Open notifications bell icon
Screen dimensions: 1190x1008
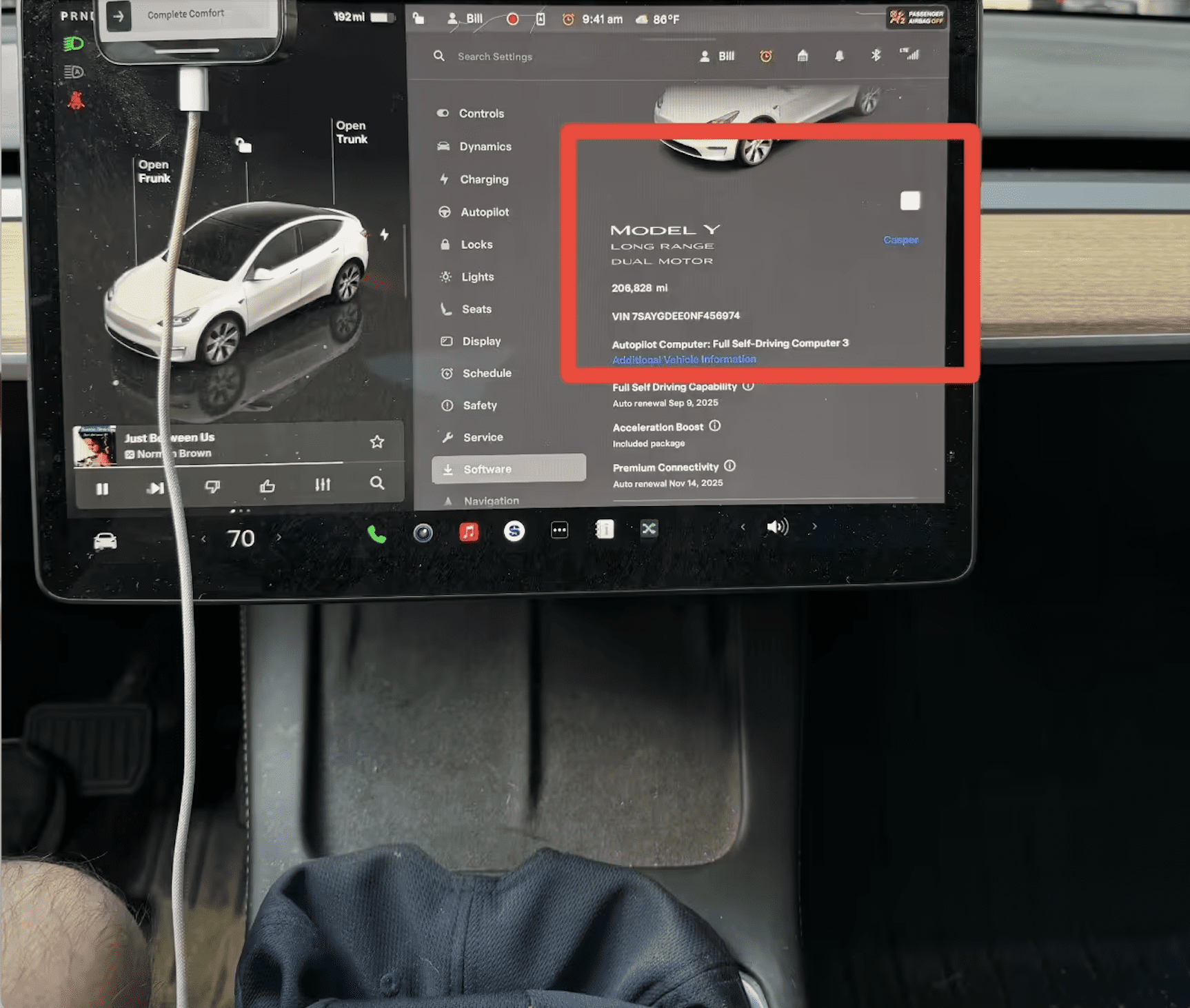(x=839, y=56)
